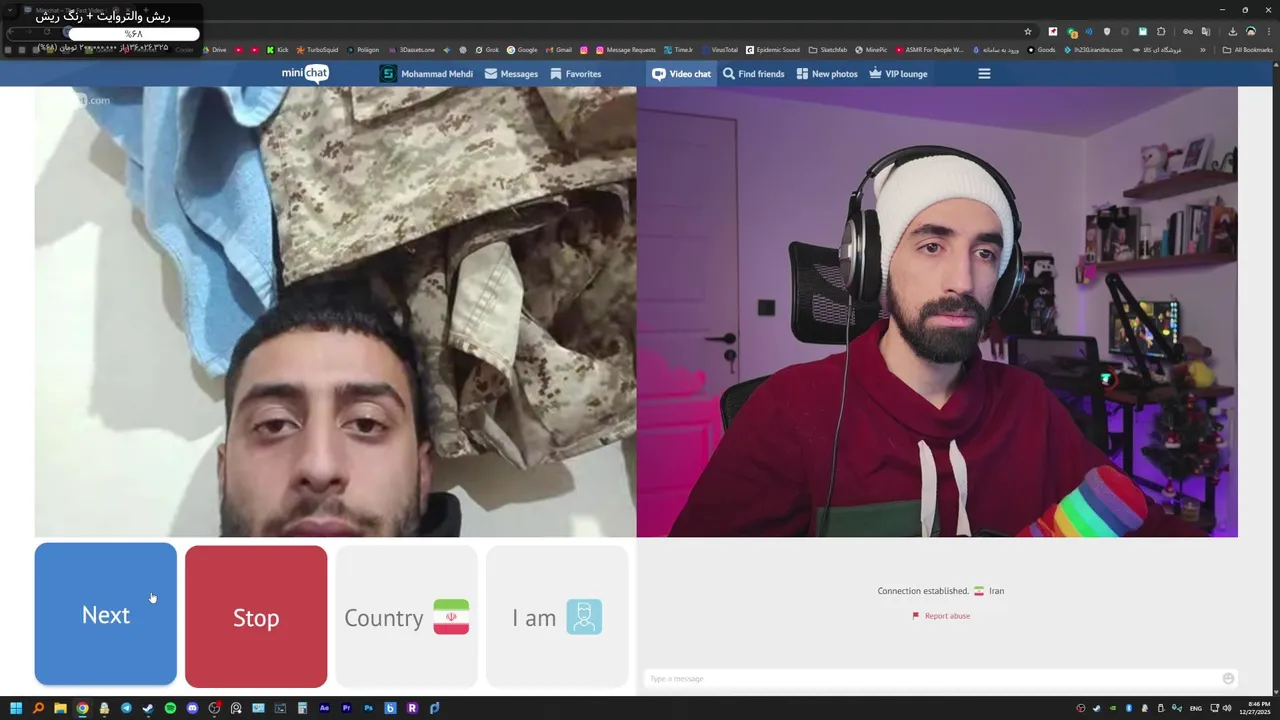1280x720 pixels.
Task: Open the All Bookmarks folder
Action: (1248, 50)
